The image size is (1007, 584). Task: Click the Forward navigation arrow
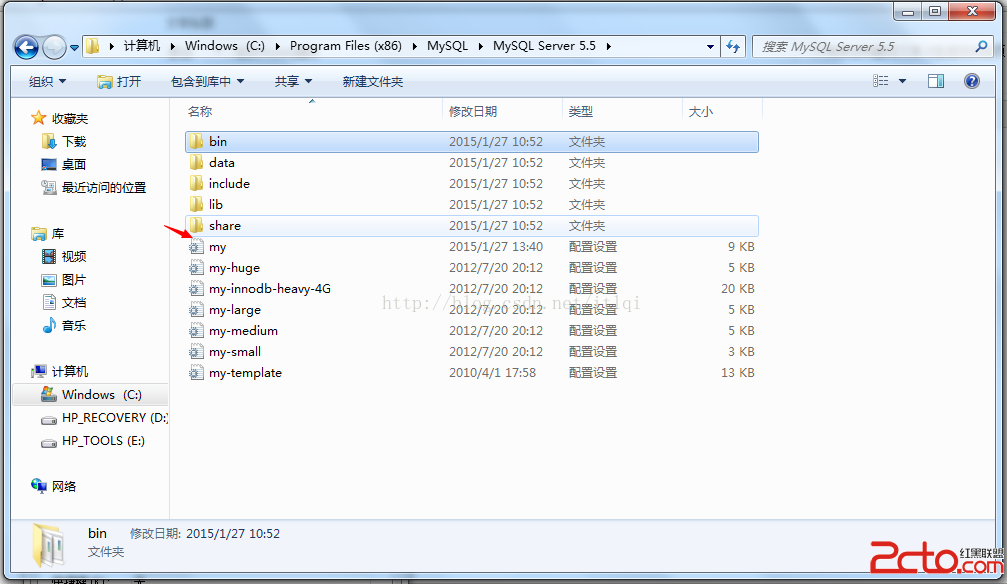click(54, 47)
